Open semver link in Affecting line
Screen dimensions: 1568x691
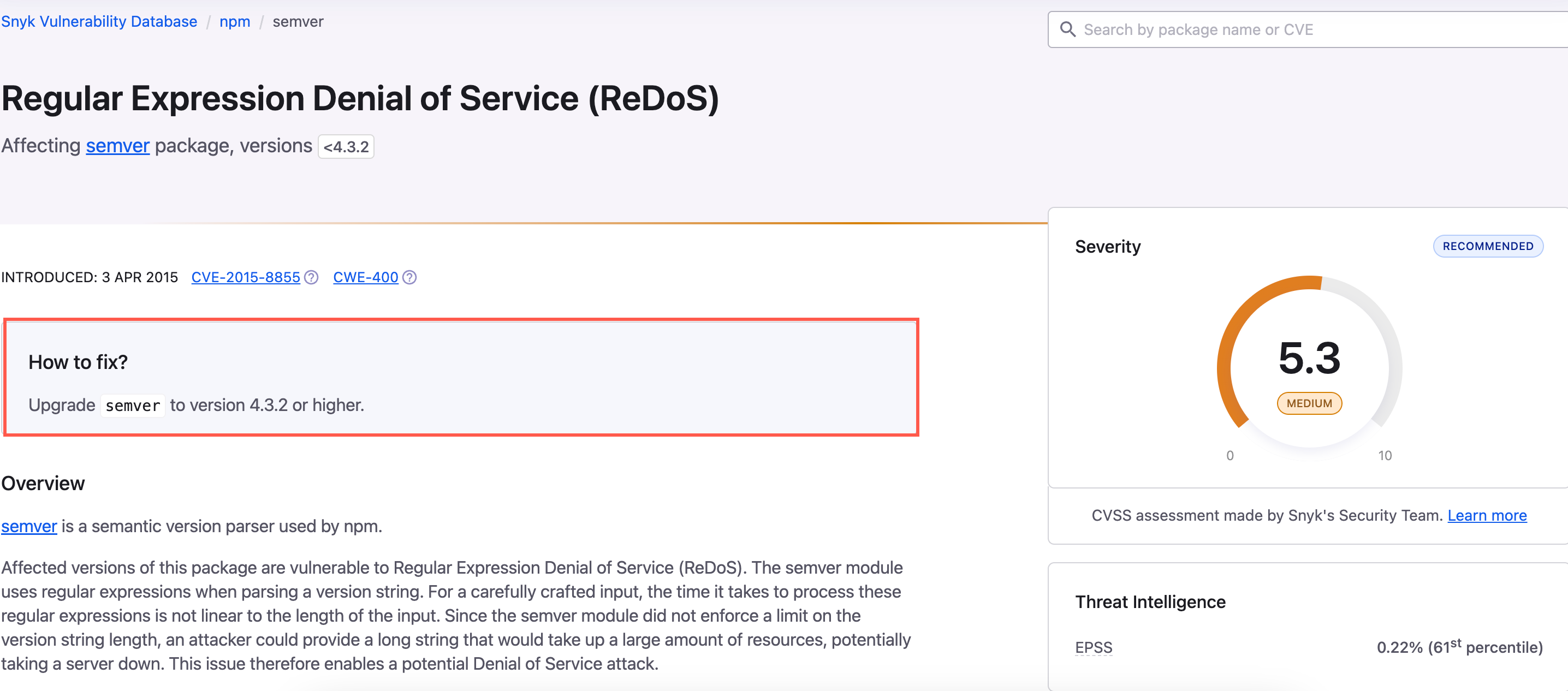(117, 146)
